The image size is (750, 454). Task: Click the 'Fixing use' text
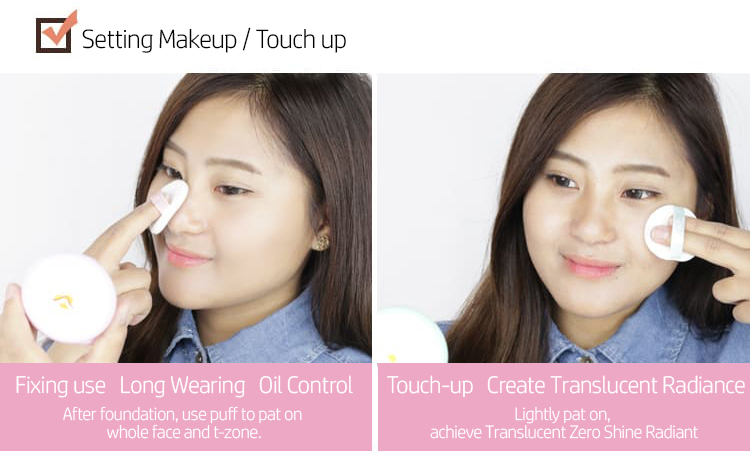pos(60,386)
